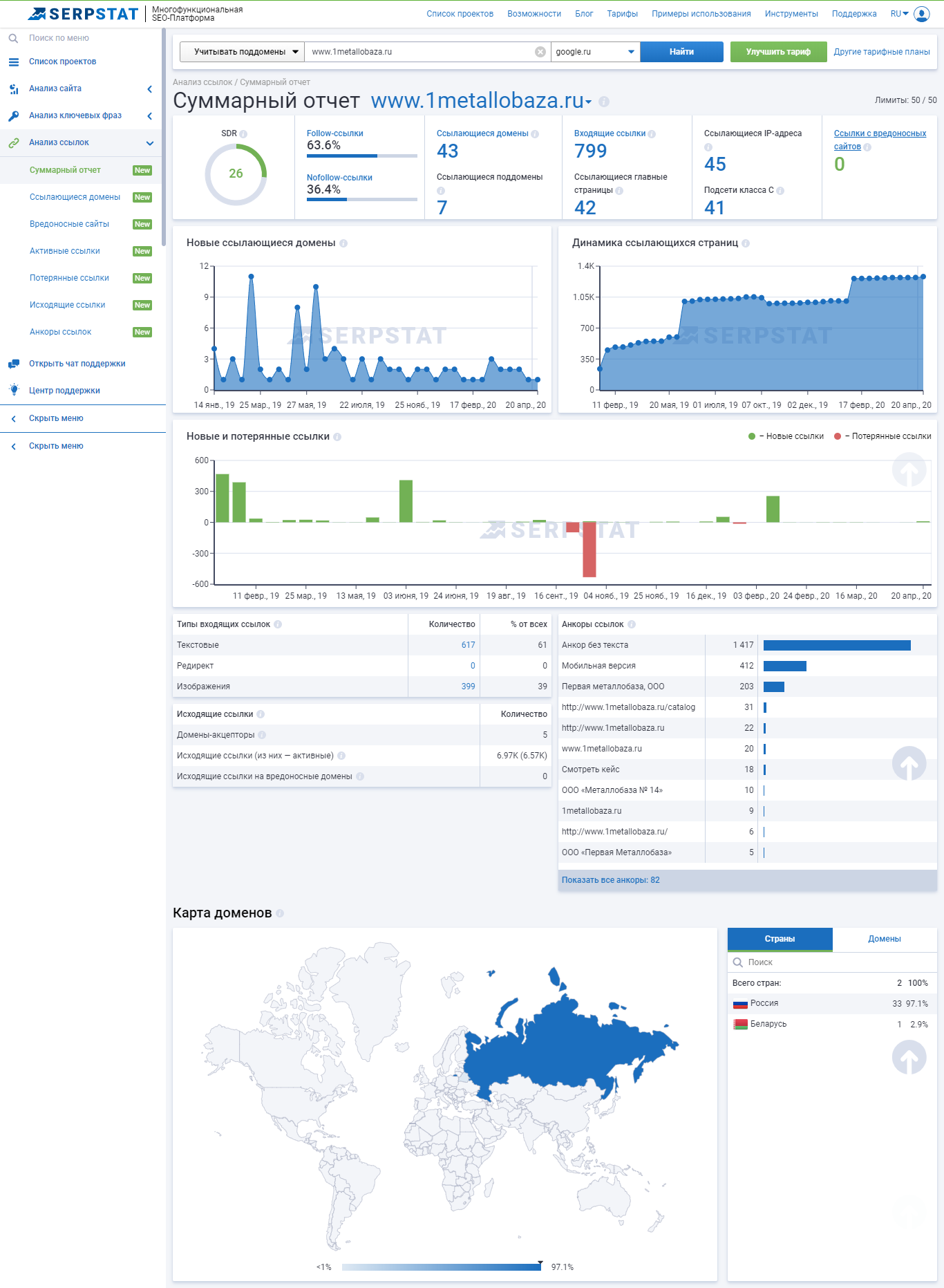Expand the Анализ сайта sidebar section
The image size is (944, 1288).
150,88
